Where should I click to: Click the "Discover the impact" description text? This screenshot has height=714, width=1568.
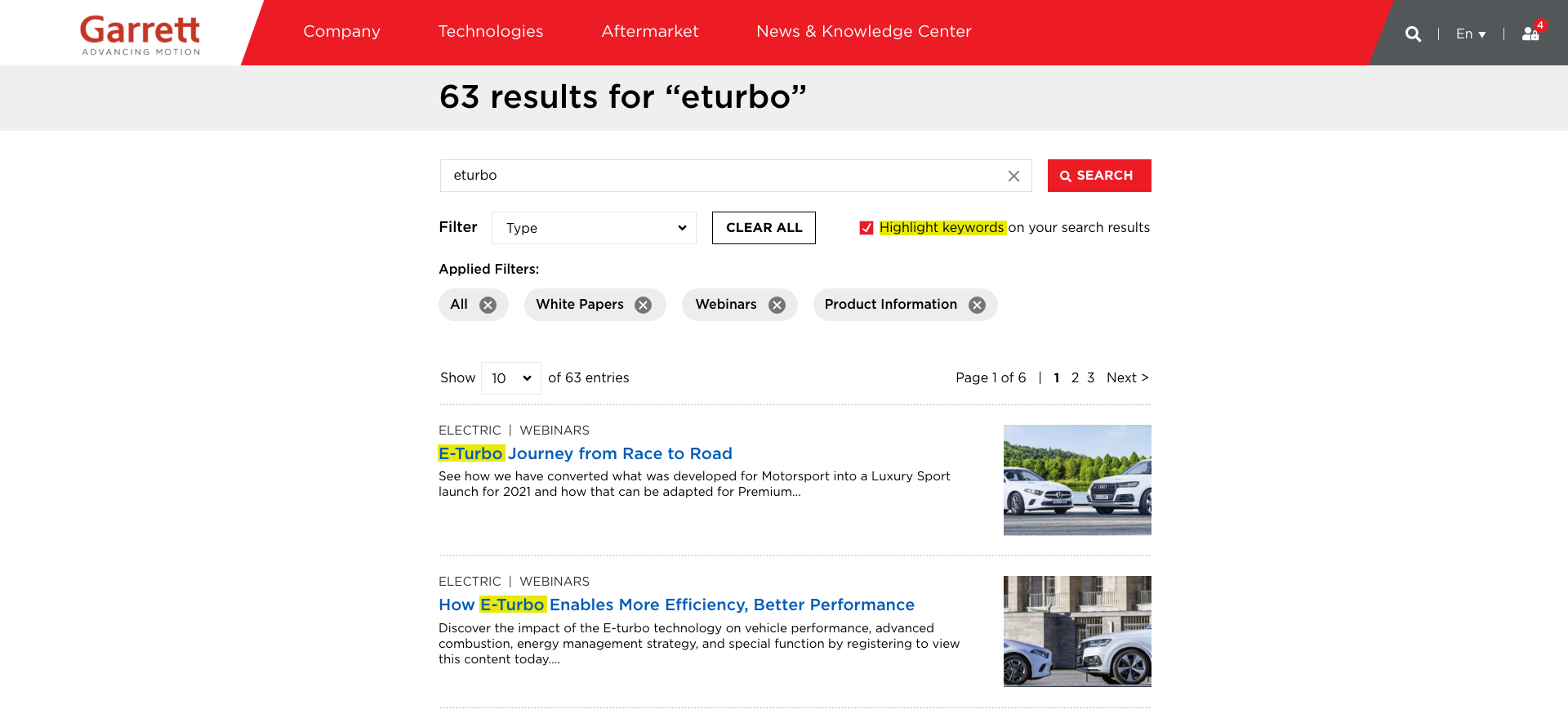tap(699, 644)
